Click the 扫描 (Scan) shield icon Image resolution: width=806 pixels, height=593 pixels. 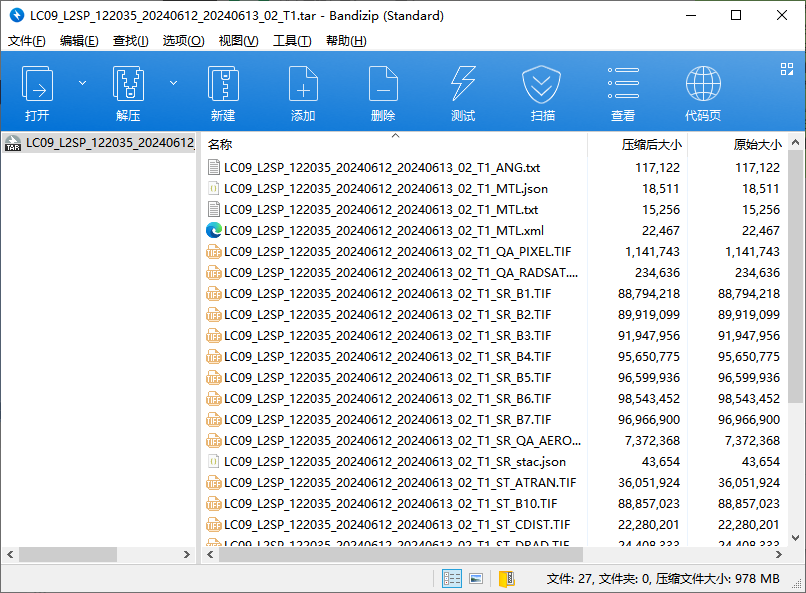pyautogui.click(x=542, y=92)
